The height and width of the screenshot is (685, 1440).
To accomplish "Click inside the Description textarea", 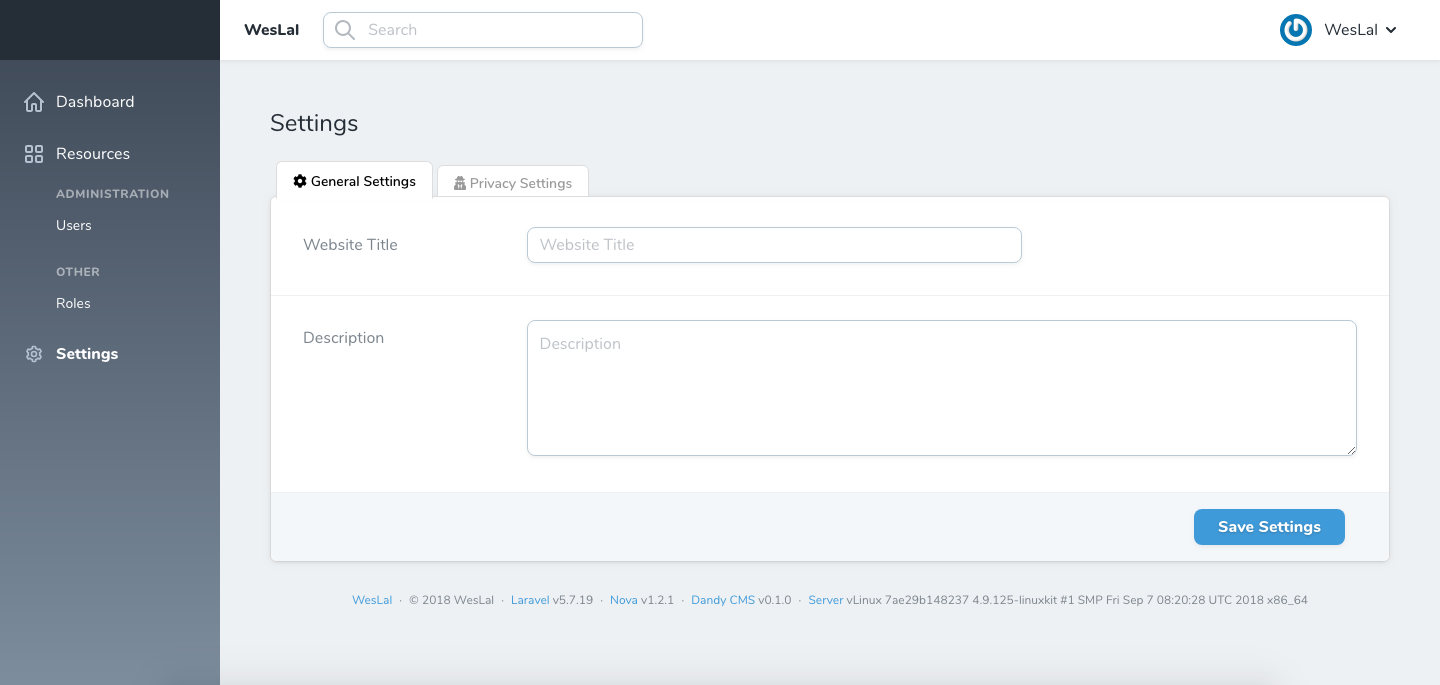I will [940, 388].
